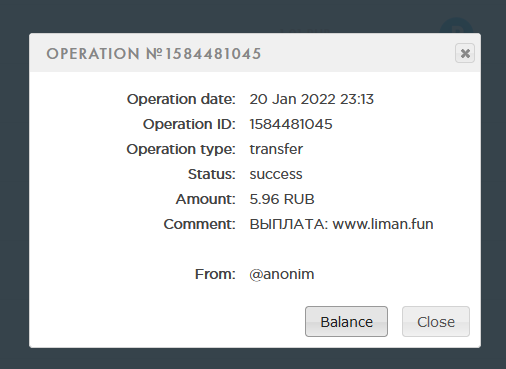This screenshot has width=506, height=369.
Task: Click the Operation type label
Action: point(181,149)
